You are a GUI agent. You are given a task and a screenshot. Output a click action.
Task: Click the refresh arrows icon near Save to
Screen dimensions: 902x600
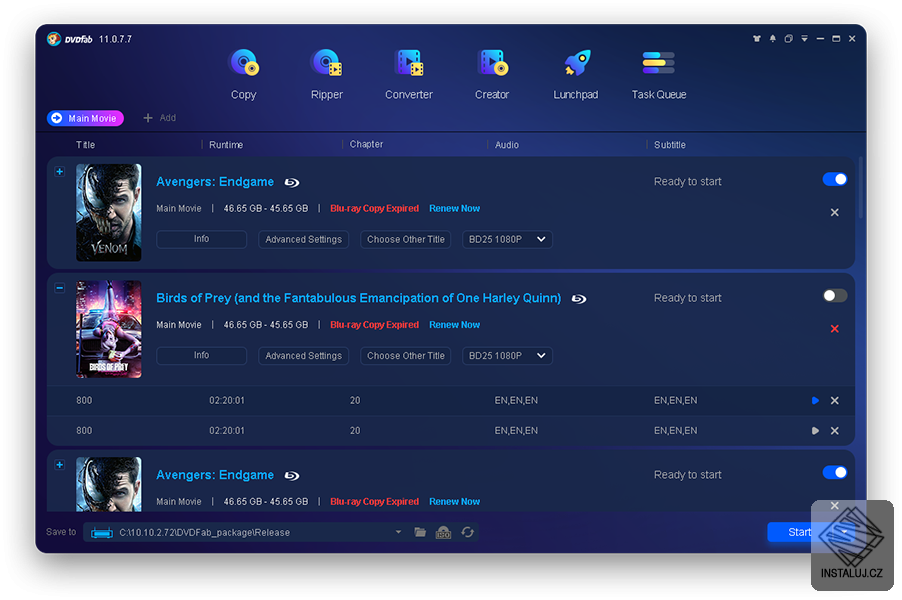click(x=468, y=532)
